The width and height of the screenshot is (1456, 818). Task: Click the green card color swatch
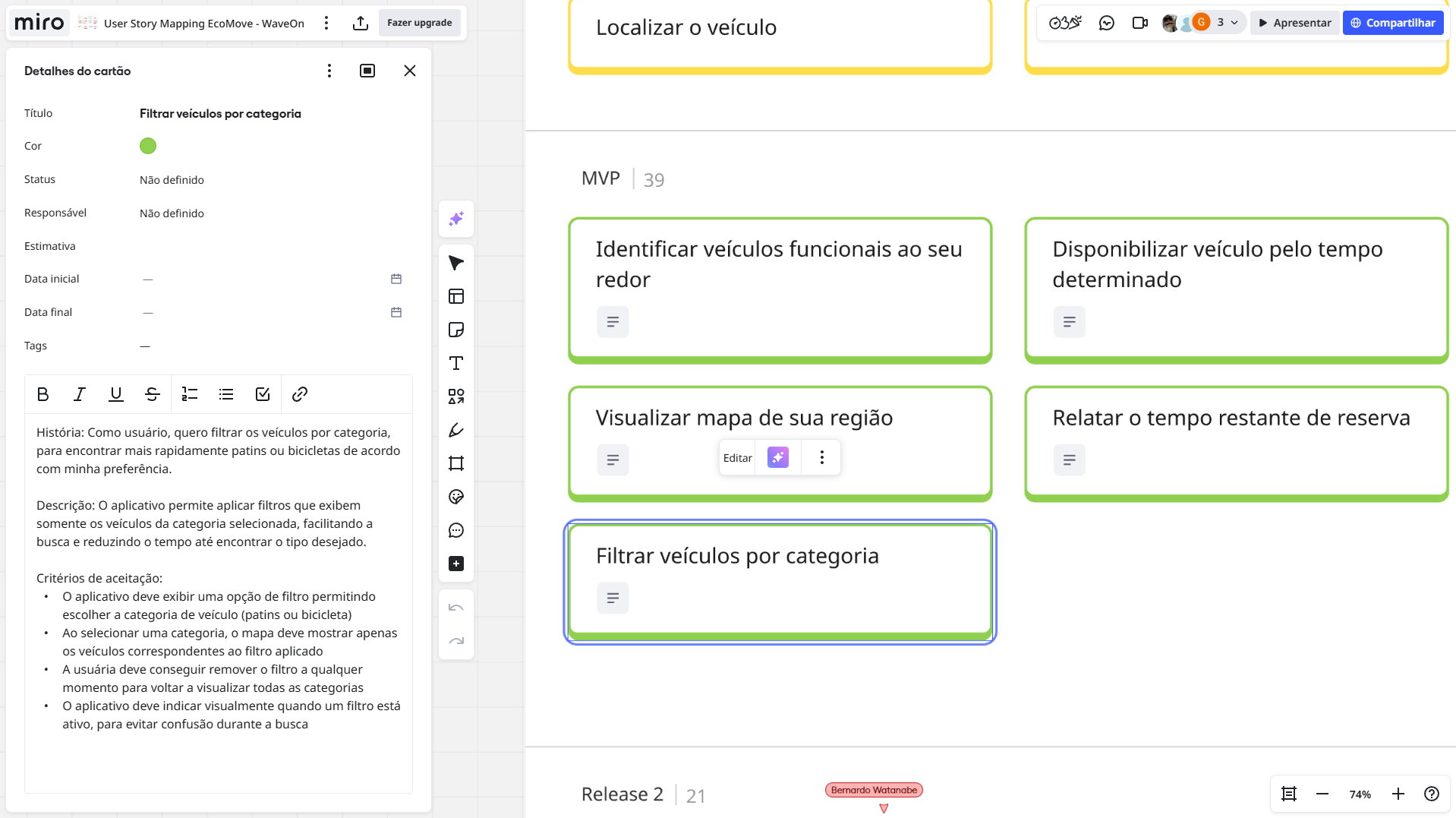pos(148,146)
